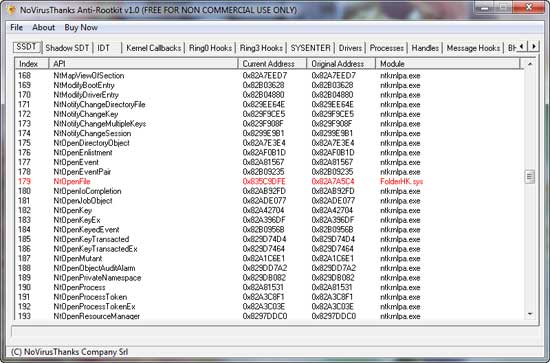Select the NtNotifyChangeSession row

tap(269, 133)
